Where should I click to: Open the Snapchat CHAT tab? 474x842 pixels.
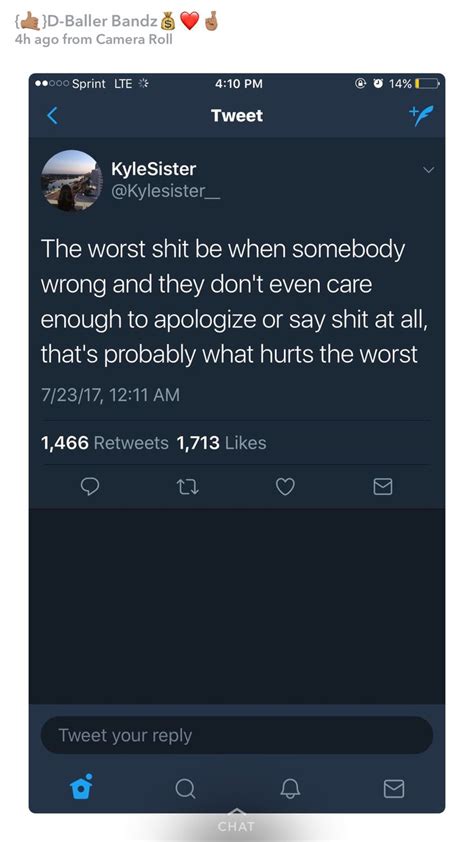tap(236, 822)
